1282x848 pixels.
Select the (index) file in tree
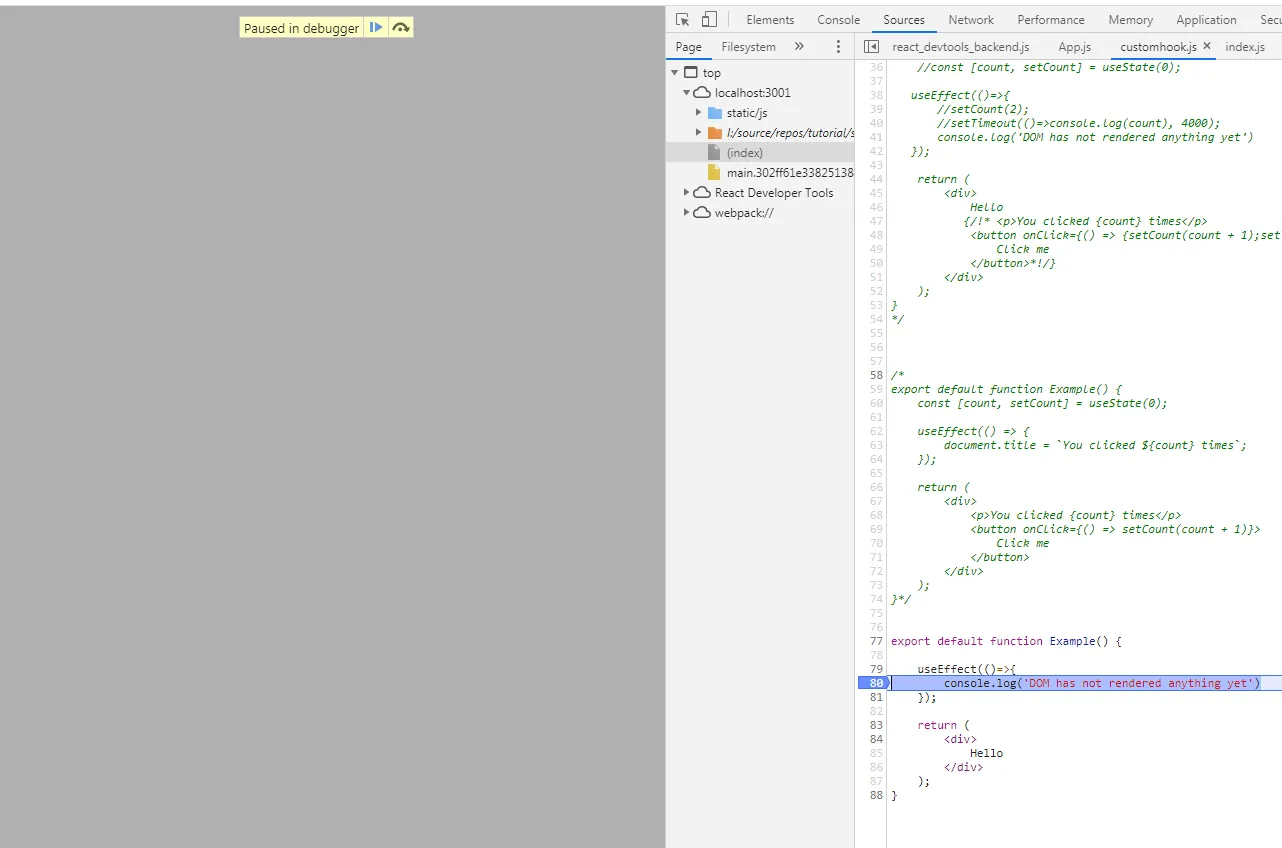[x=745, y=153]
